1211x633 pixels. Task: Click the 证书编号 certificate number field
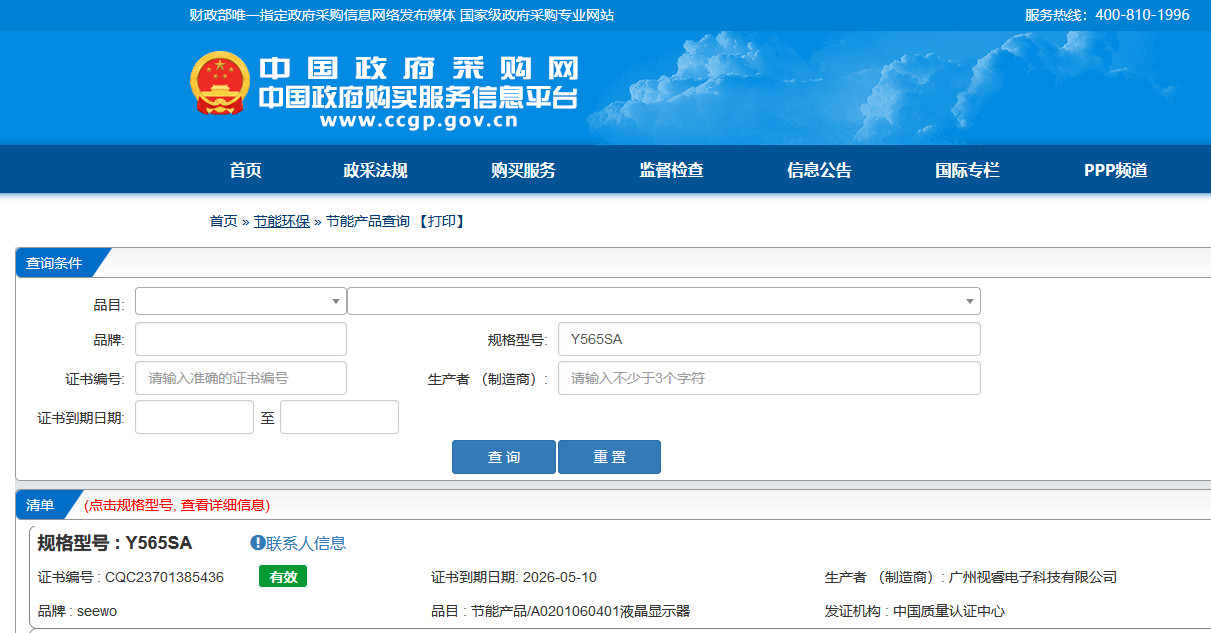(x=240, y=378)
